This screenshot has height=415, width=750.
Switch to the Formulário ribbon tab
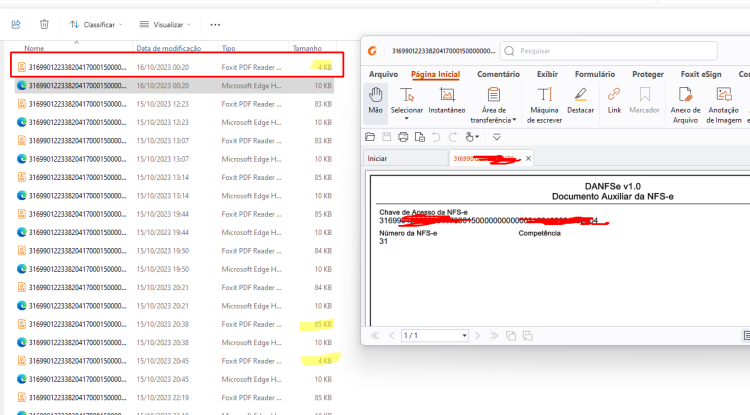(x=595, y=74)
